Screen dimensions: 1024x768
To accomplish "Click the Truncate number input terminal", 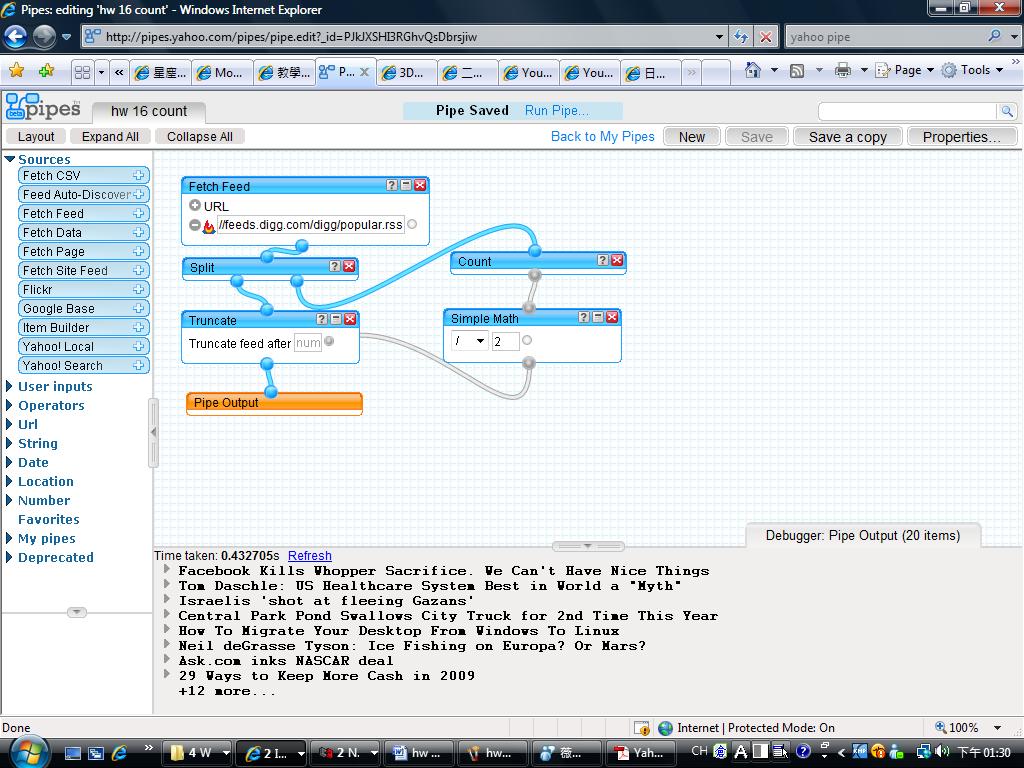I will 329,341.
